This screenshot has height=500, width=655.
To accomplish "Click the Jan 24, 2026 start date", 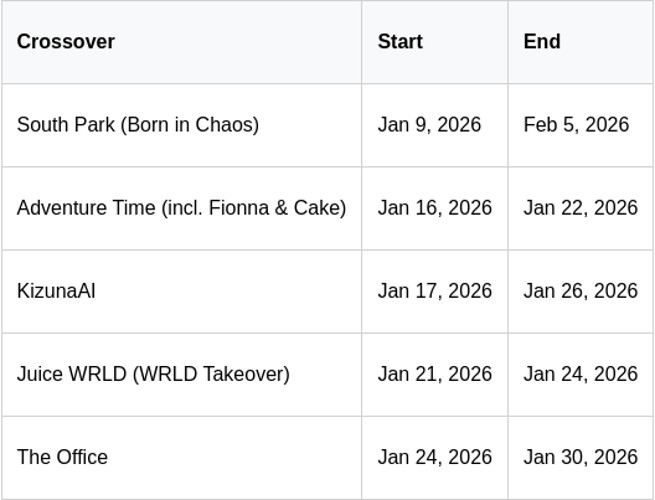I will click(x=435, y=457).
